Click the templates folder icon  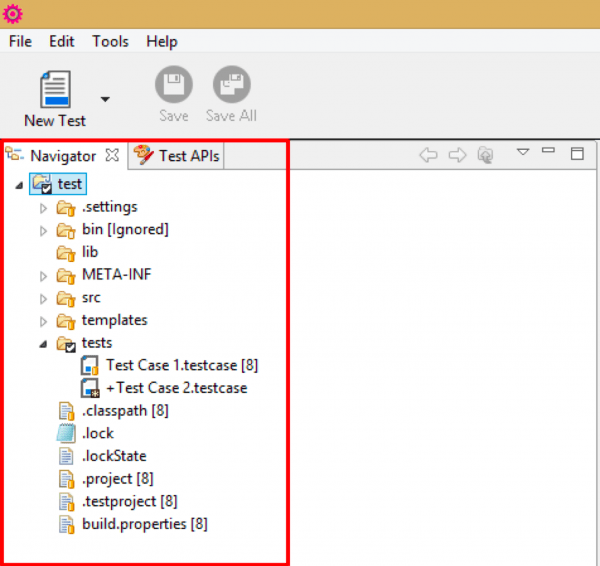(66, 321)
